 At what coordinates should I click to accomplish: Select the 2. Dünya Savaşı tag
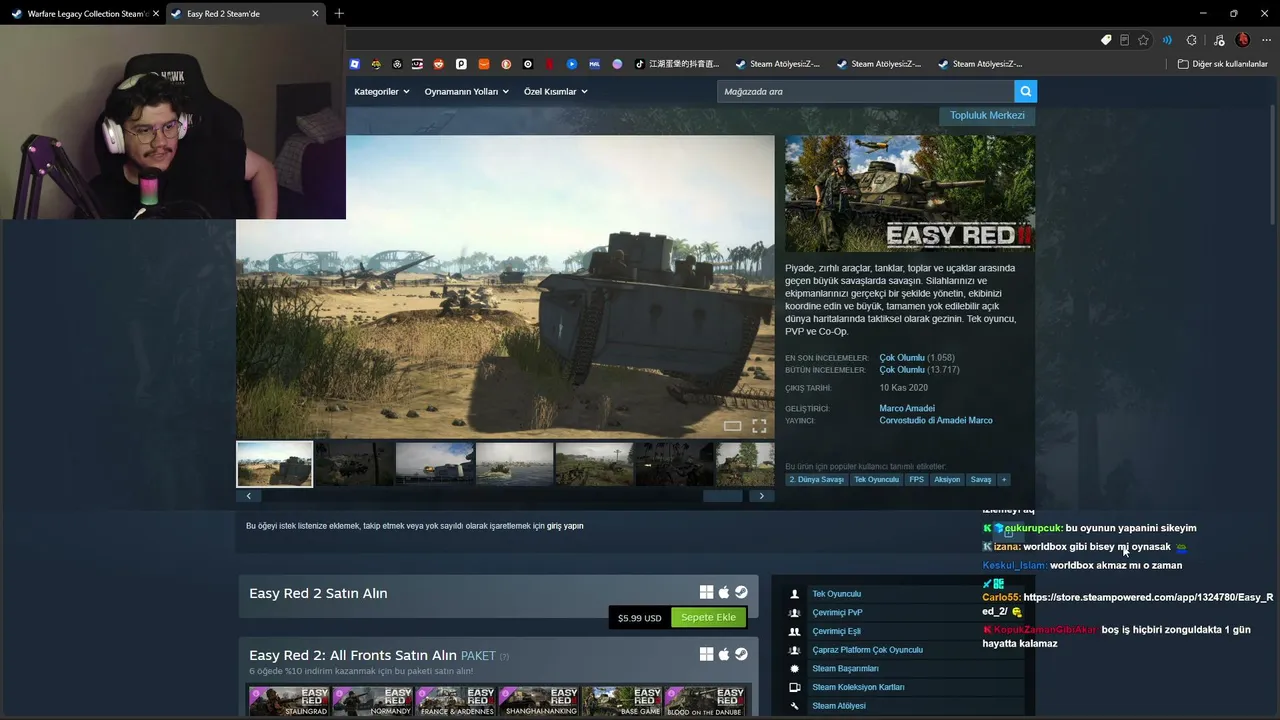coord(817,480)
